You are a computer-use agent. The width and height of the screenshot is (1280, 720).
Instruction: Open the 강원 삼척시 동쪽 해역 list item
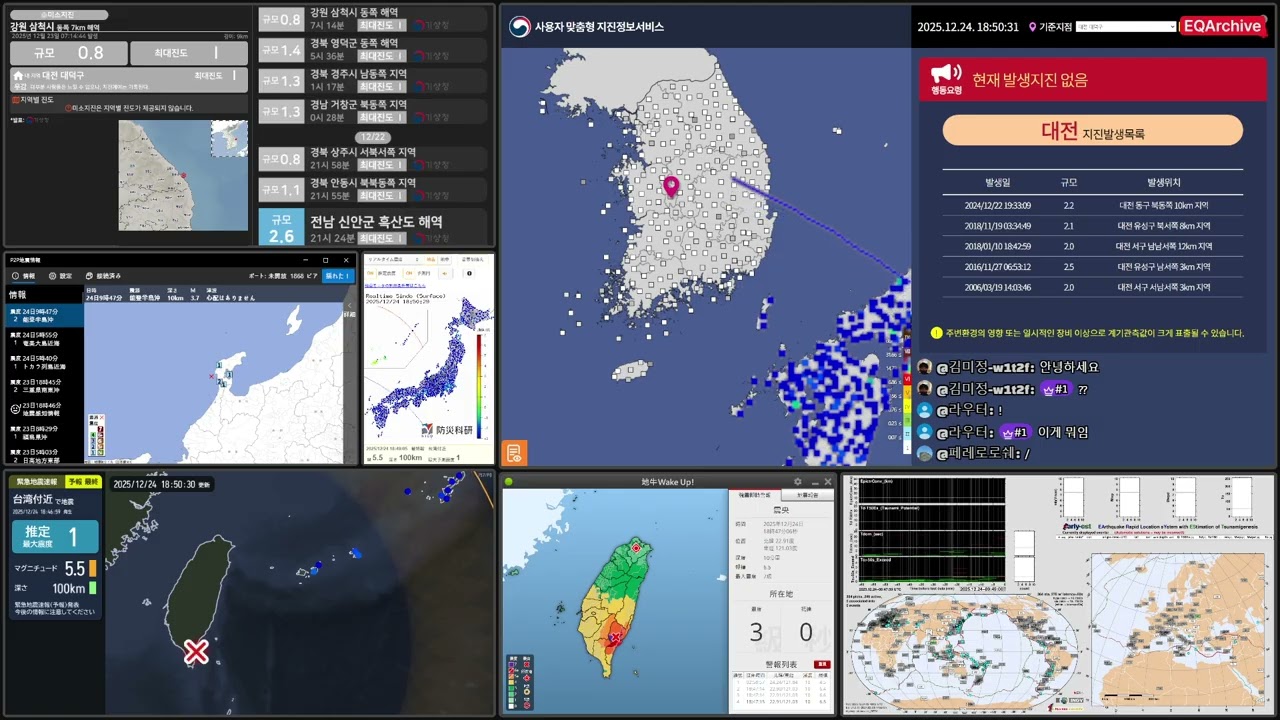click(373, 19)
